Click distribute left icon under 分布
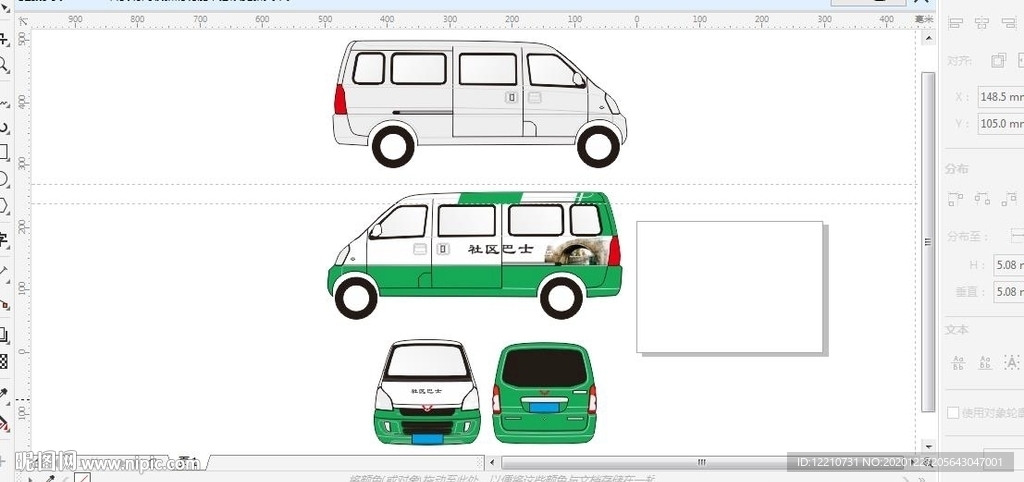Image resolution: width=1024 pixels, height=482 pixels. click(x=955, y=199)
